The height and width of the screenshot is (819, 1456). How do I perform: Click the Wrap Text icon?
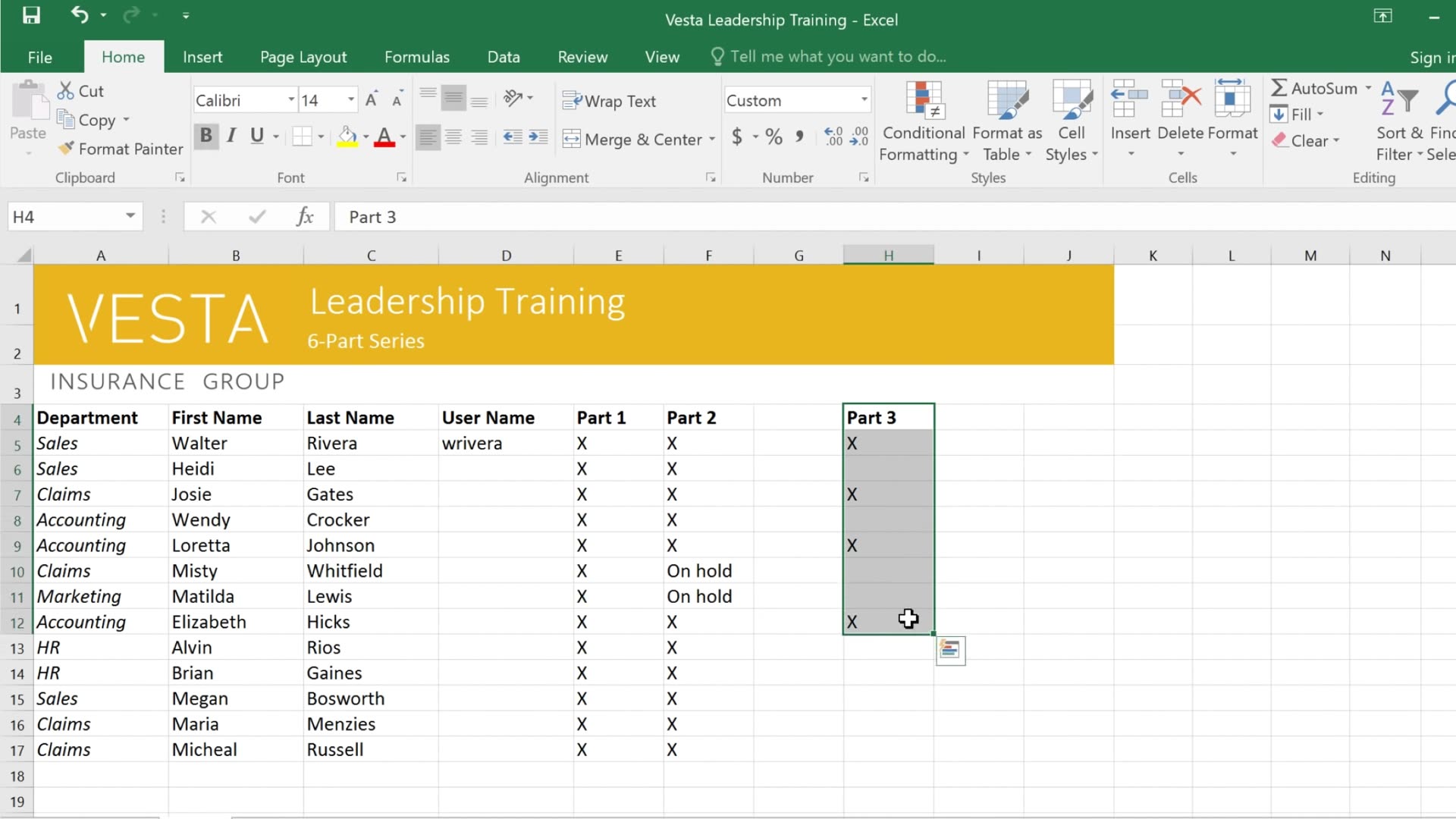[x=573, y=100]
